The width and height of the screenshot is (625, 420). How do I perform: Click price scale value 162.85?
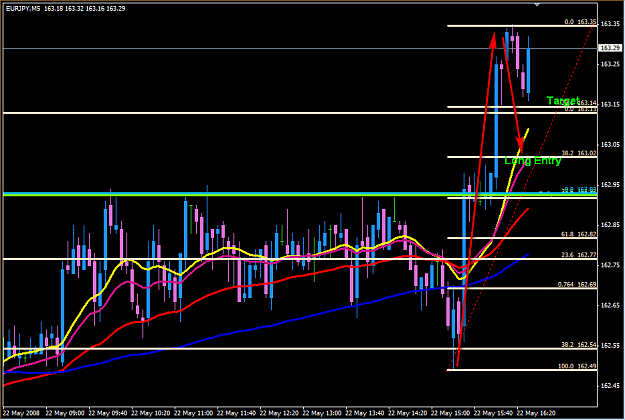[x=610, y=225]
